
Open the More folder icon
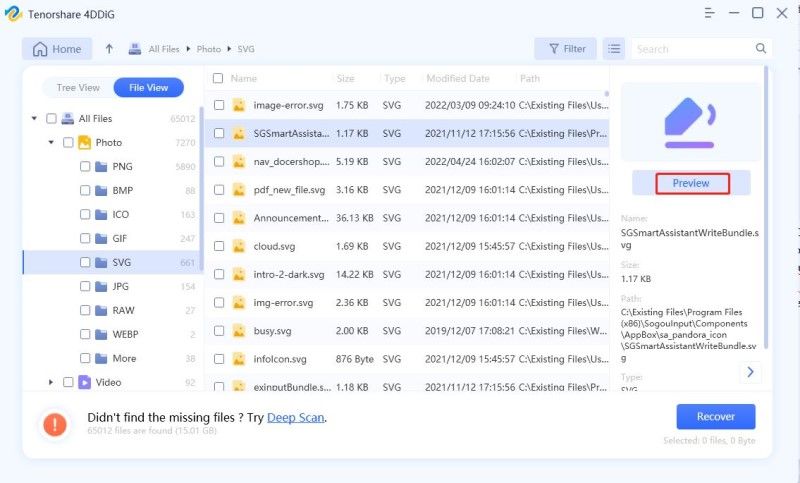click(101, 358)
